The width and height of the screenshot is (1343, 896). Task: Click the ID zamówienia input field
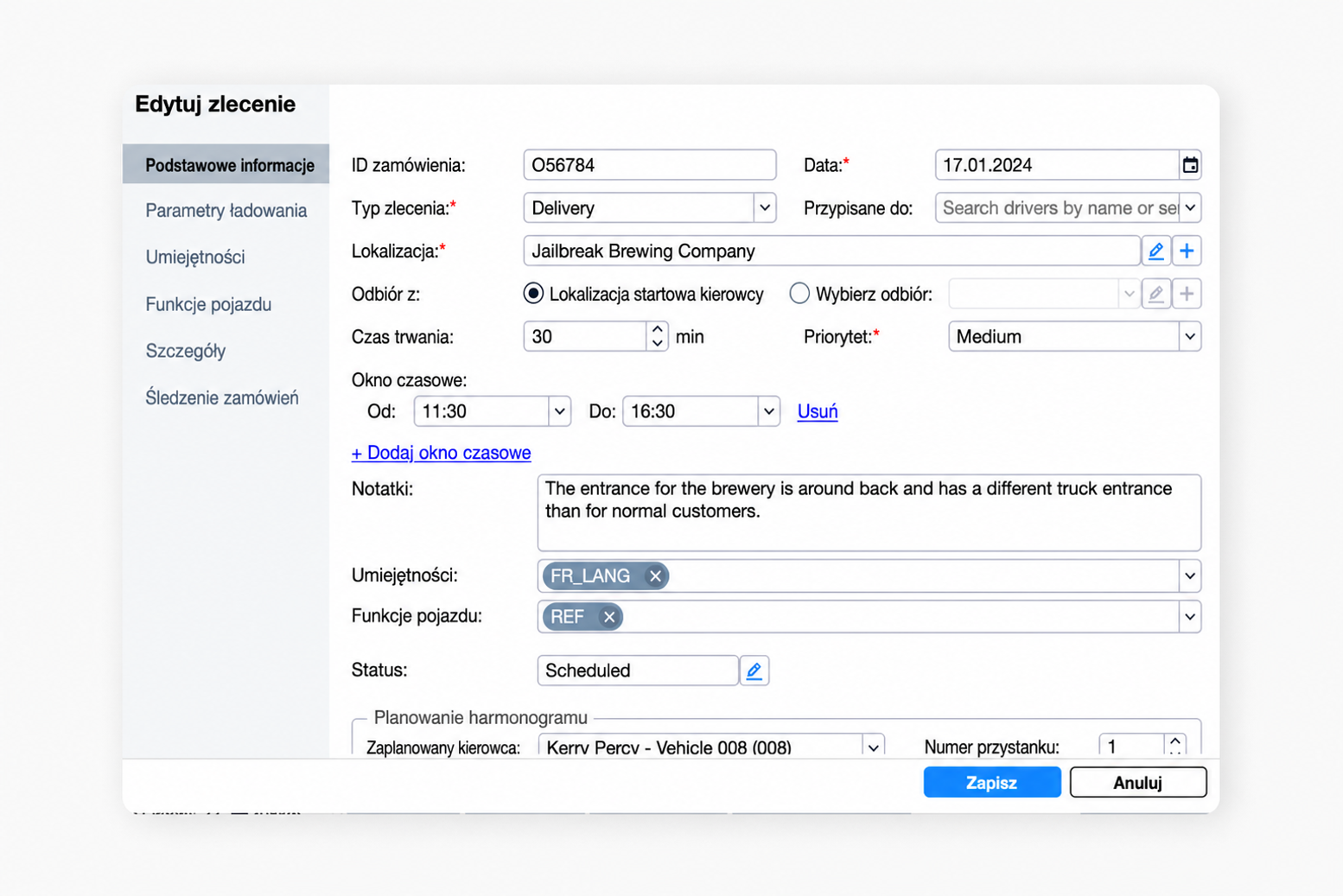pos(650,165)
